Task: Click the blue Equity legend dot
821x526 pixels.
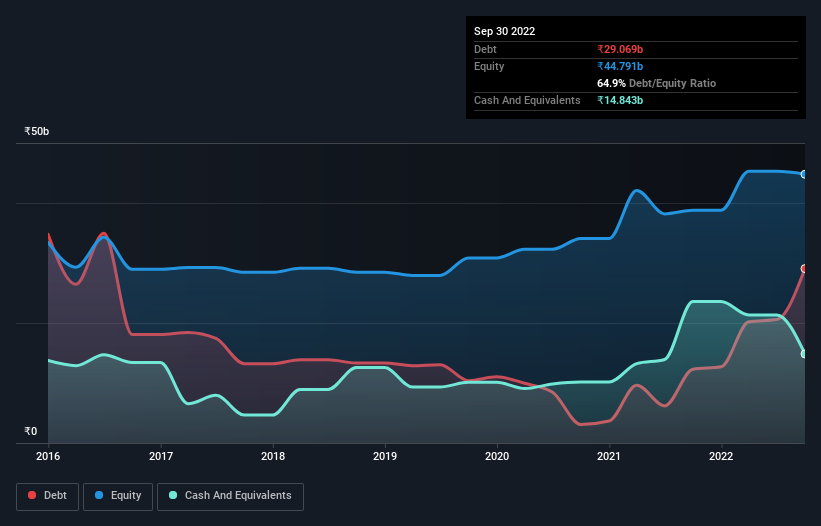Action: pos(99,495)
